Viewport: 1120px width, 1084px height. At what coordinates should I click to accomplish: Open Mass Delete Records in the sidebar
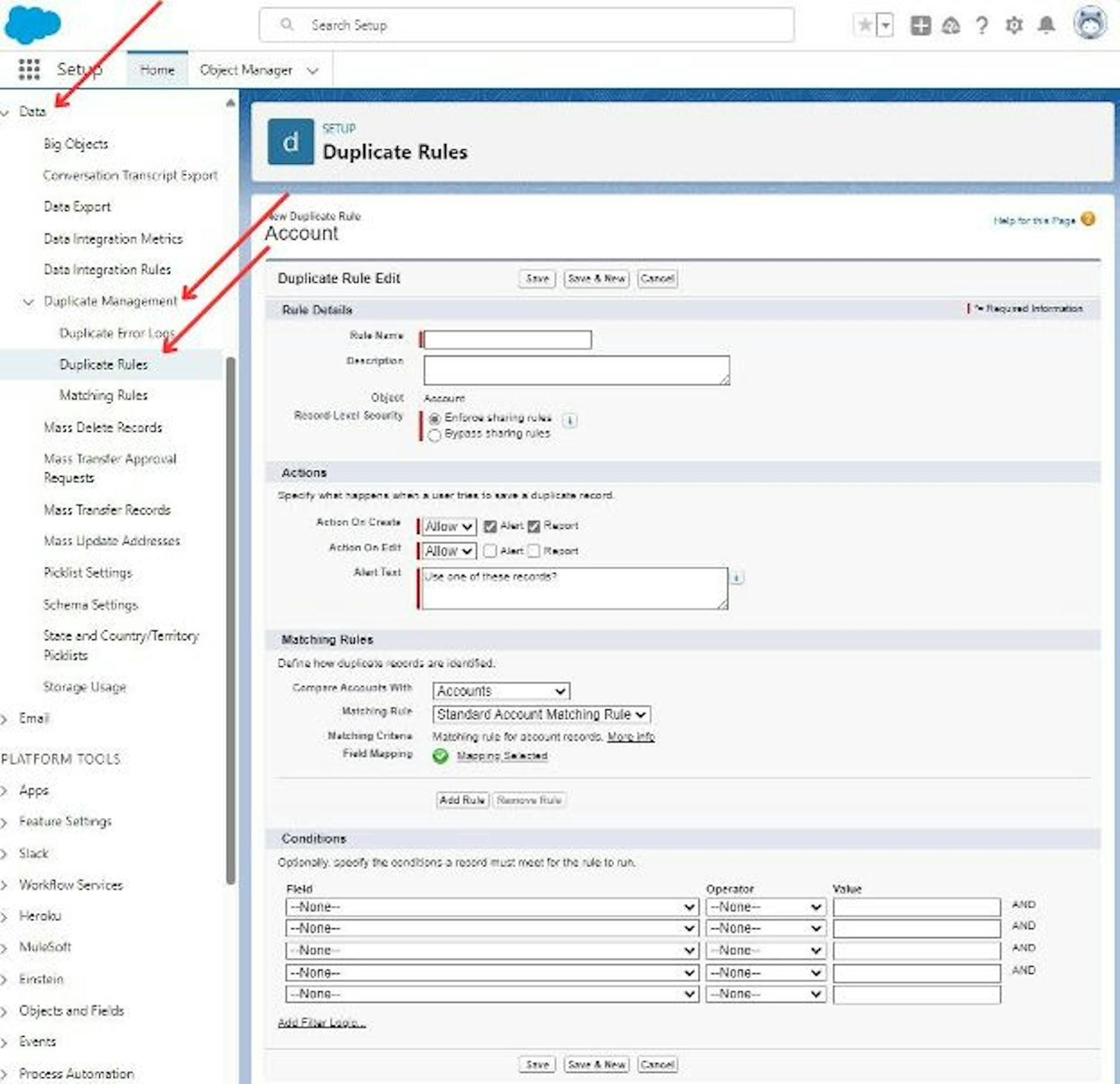103,427
